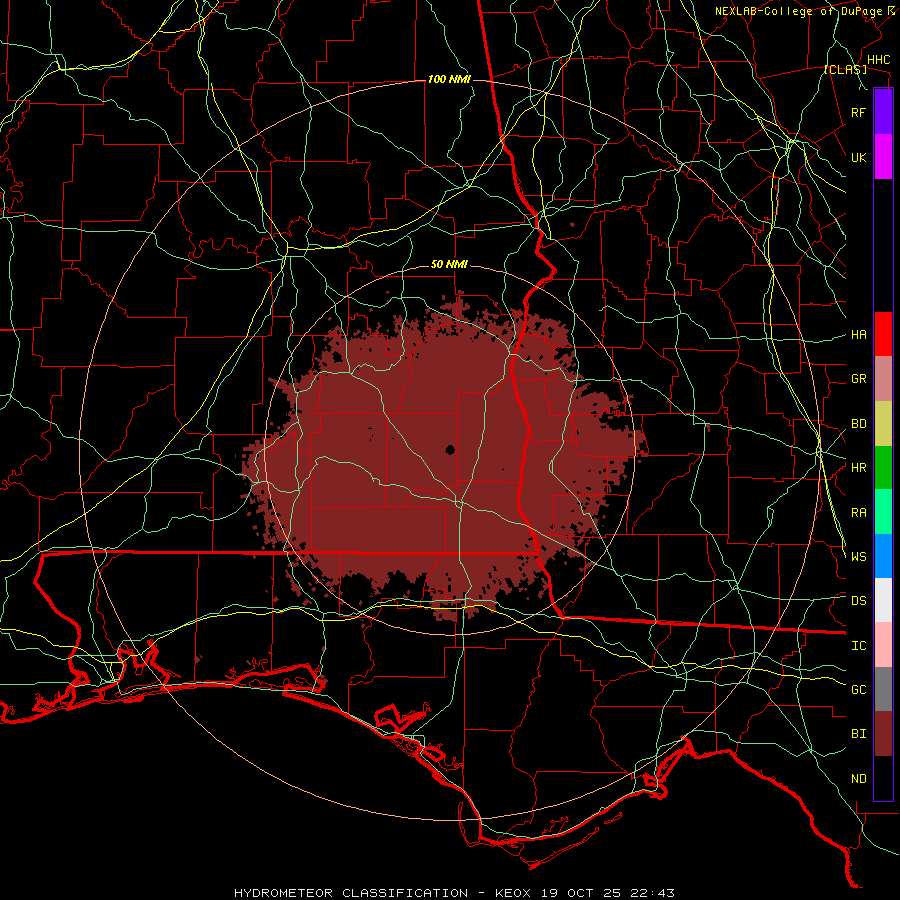Click the mint RA legend swatch

point(883,512)
